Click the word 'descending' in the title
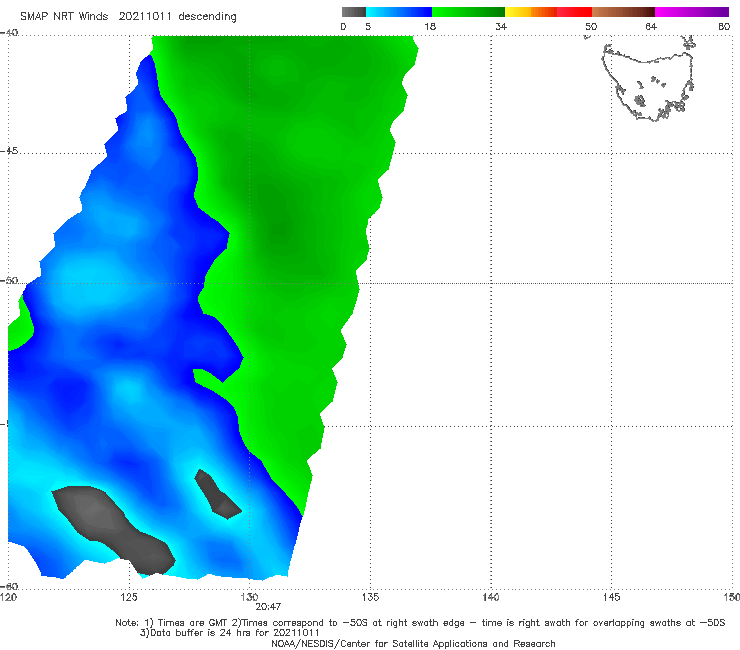Screen dimensions: 740x650 click(x=208, y=17)
